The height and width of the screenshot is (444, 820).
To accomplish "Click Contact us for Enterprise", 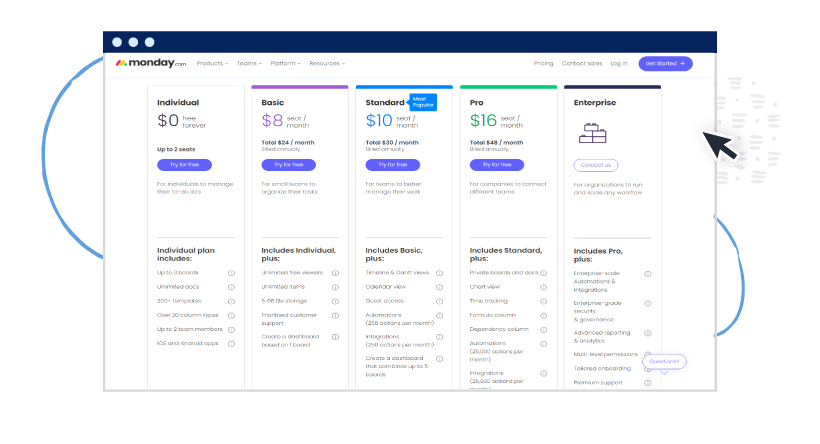I will click(x=596, y=165).
